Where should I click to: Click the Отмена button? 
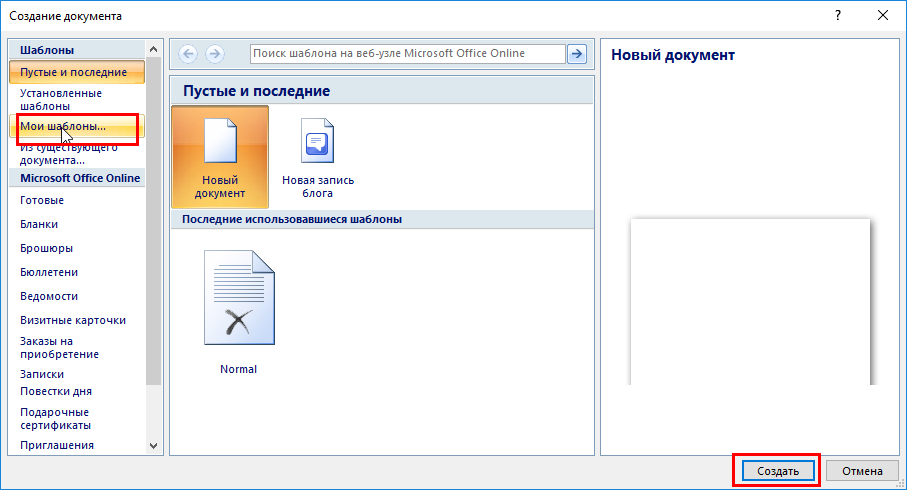point(862,471)
